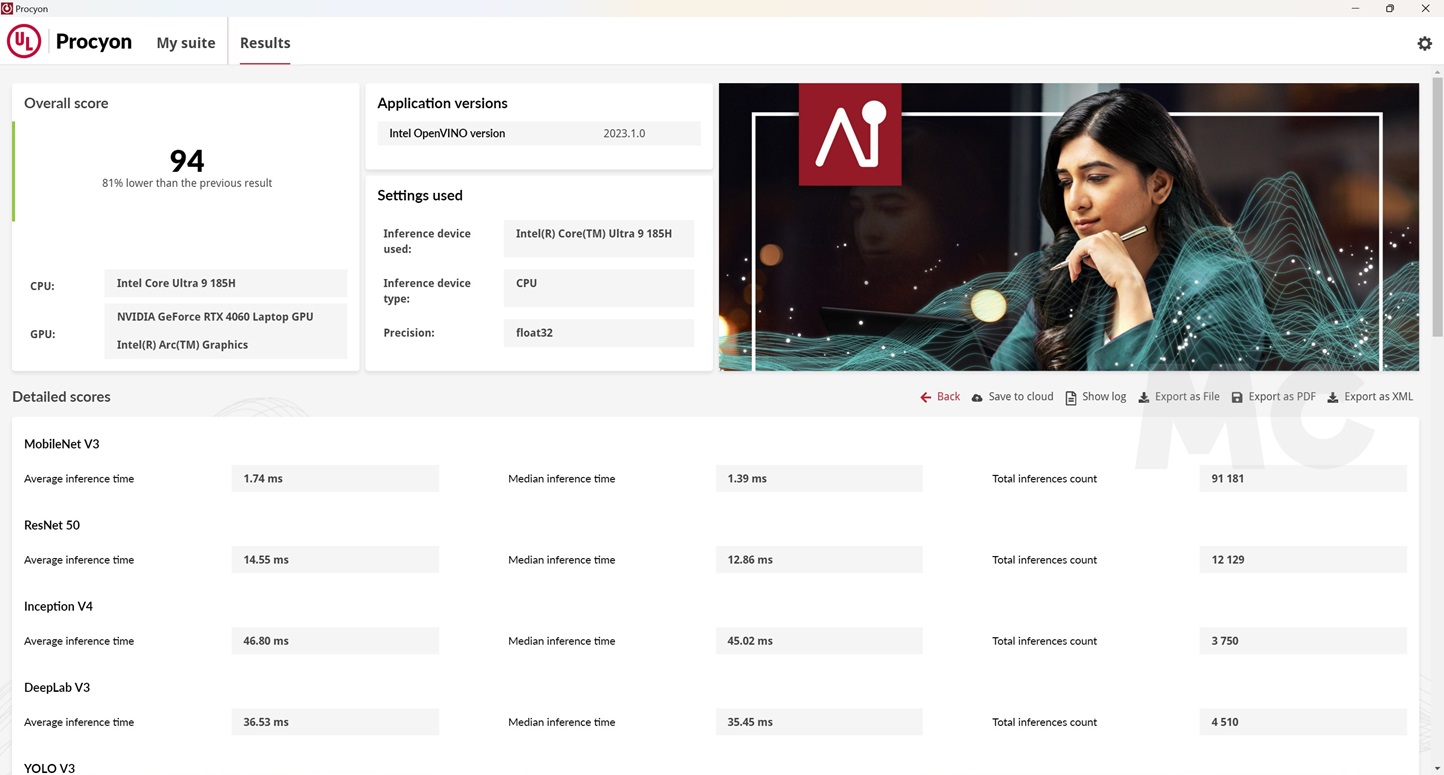Click the AI benchmark banner image
1444x775 pixels.
tap(1068, 227)
